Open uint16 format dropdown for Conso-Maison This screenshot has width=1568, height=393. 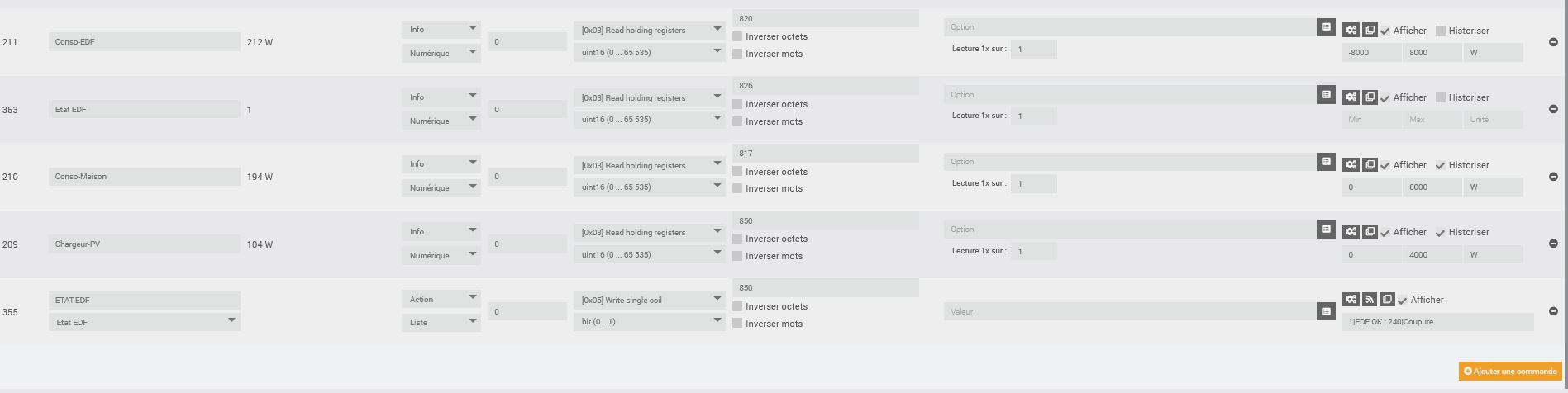click(650, 187)
